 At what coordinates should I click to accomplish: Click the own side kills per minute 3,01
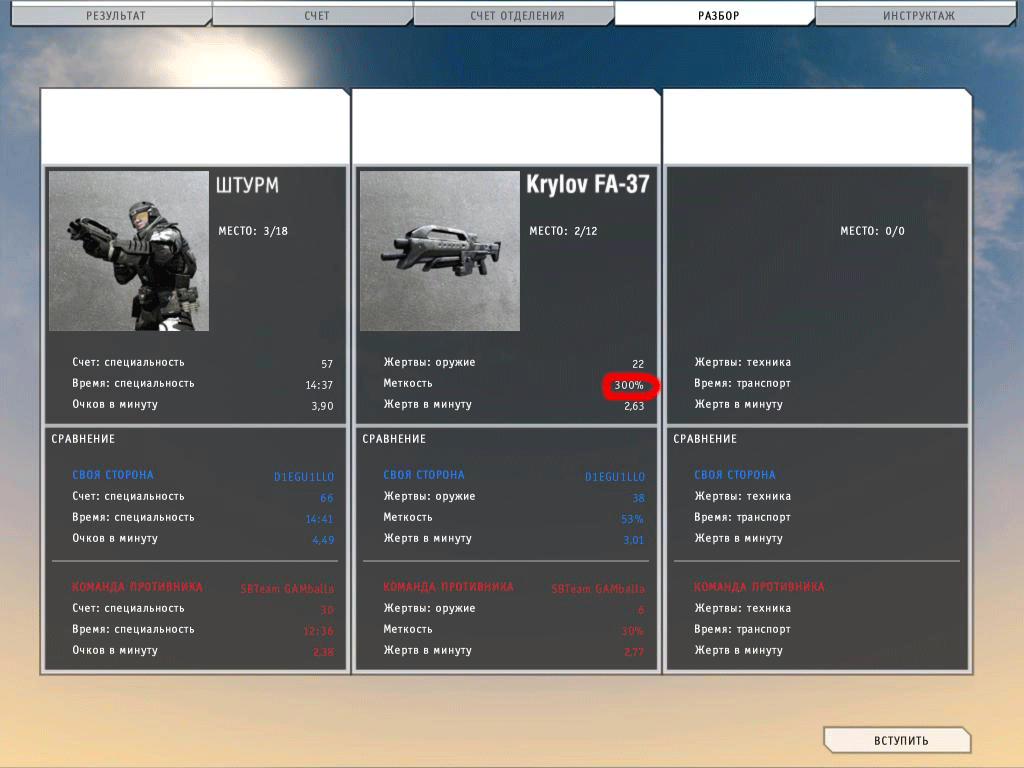tap(633, 539)
